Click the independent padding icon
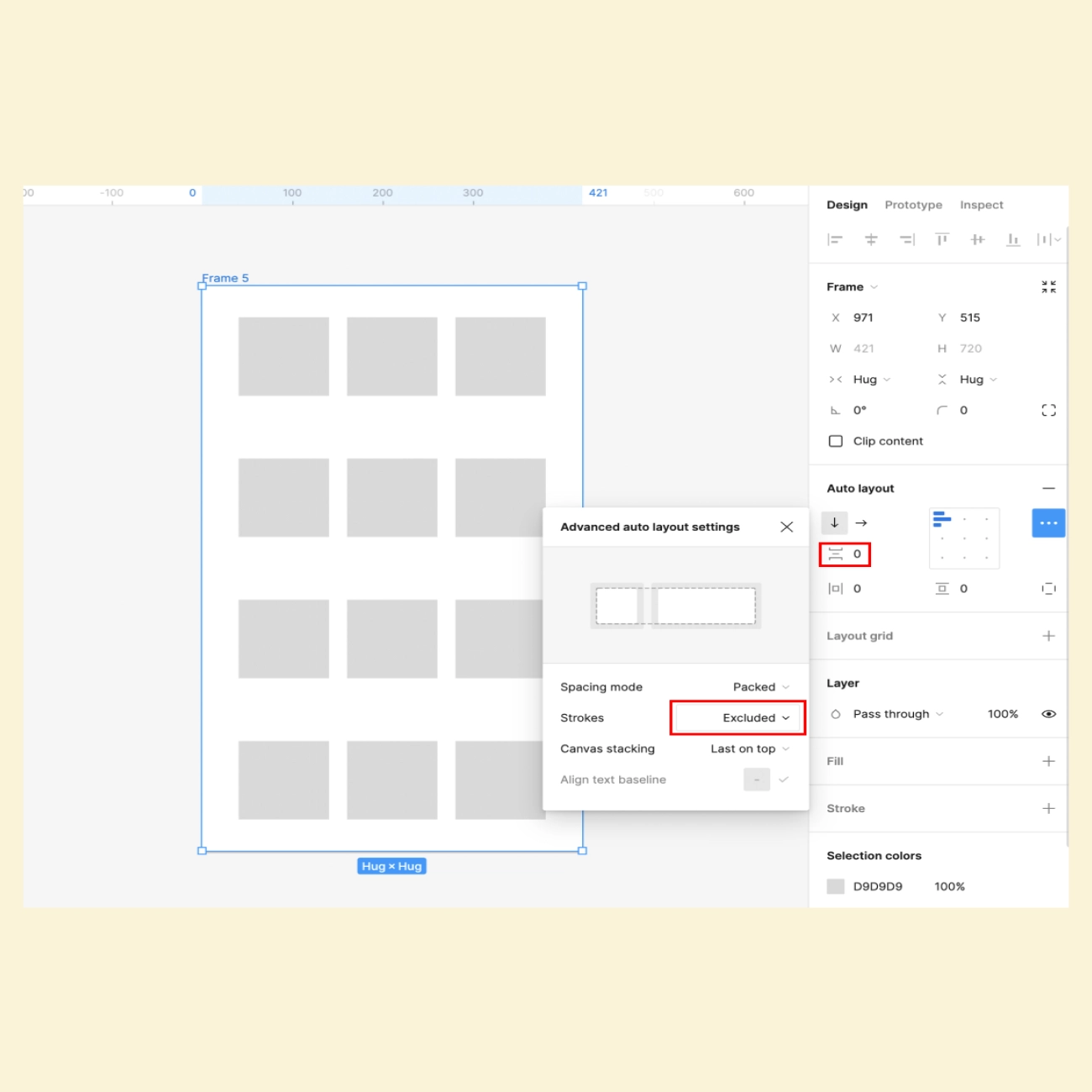 [x=1048, y=589]
